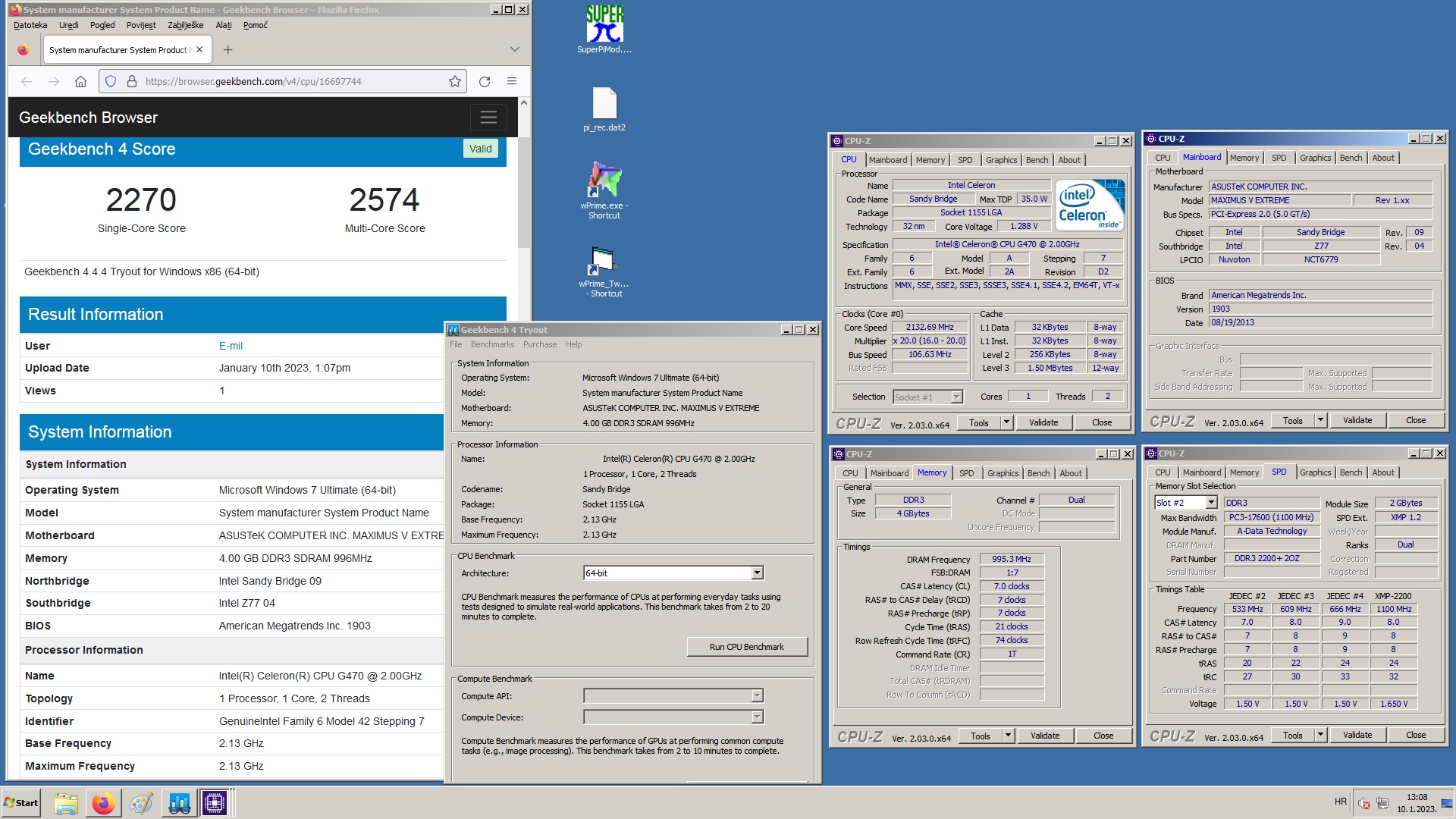Click DRAM Frequency value 995.3 MHz
Viewport: 1456px width, 819px height.
tap(1012, 559)
